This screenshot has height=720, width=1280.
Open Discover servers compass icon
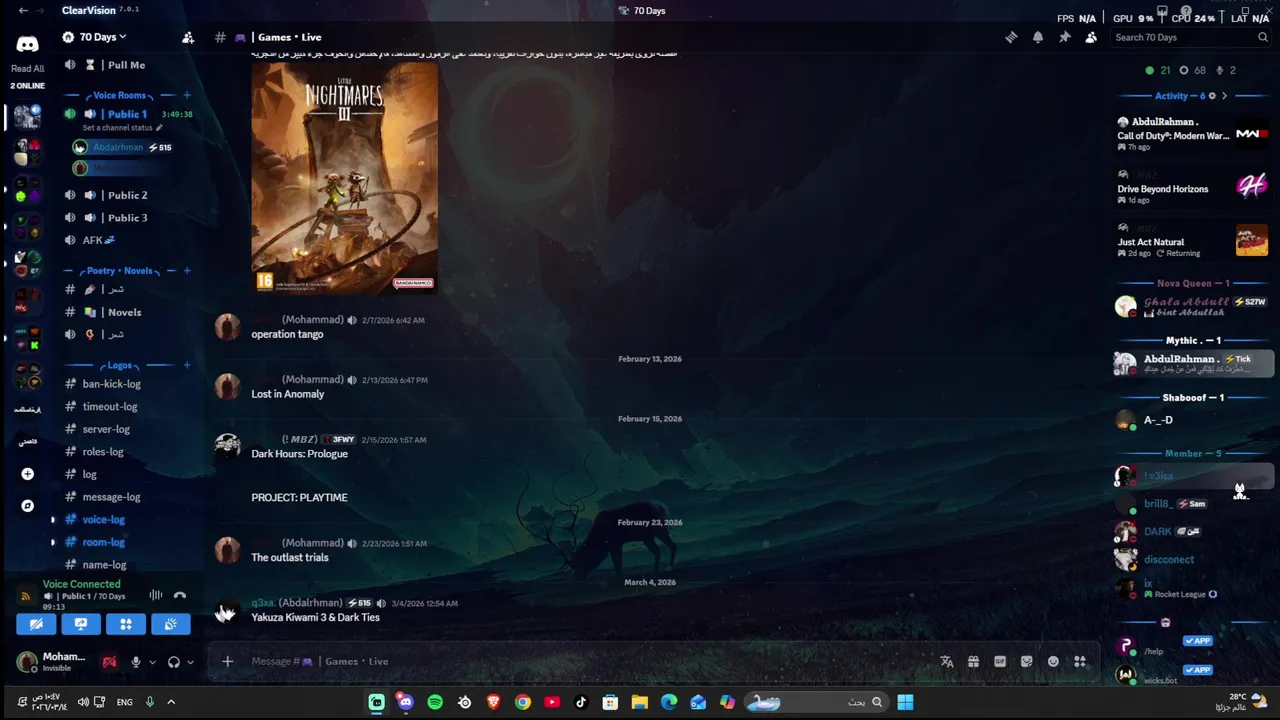[27, 506]
